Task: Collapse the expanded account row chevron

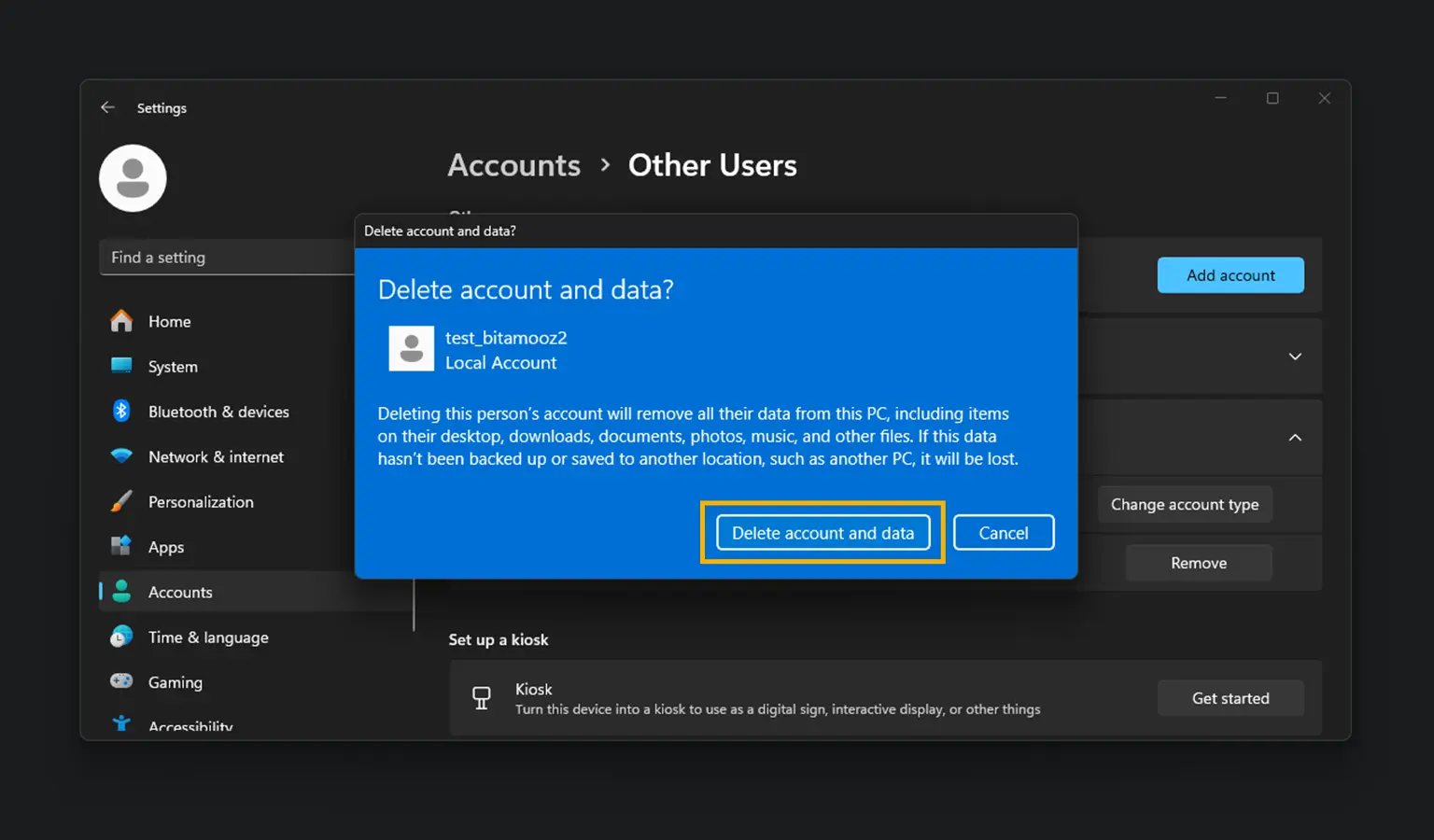Action: click(x=1295, y=438)
